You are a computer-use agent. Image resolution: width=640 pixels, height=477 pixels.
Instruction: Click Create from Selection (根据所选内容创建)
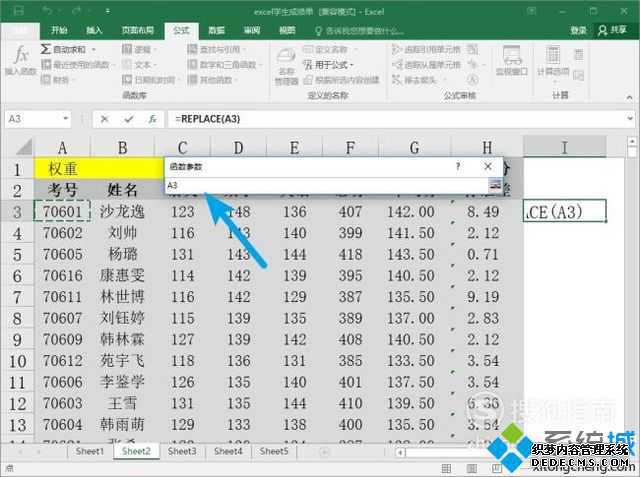pos(341,80)
